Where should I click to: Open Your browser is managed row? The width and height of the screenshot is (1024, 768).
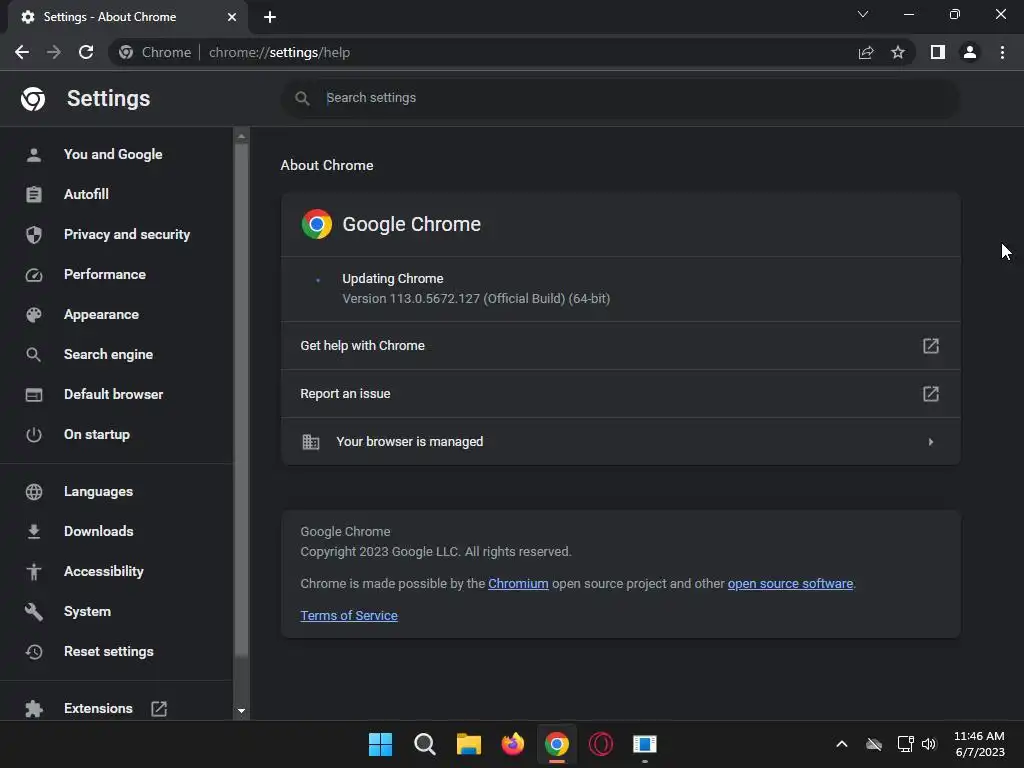click(620, 441)
